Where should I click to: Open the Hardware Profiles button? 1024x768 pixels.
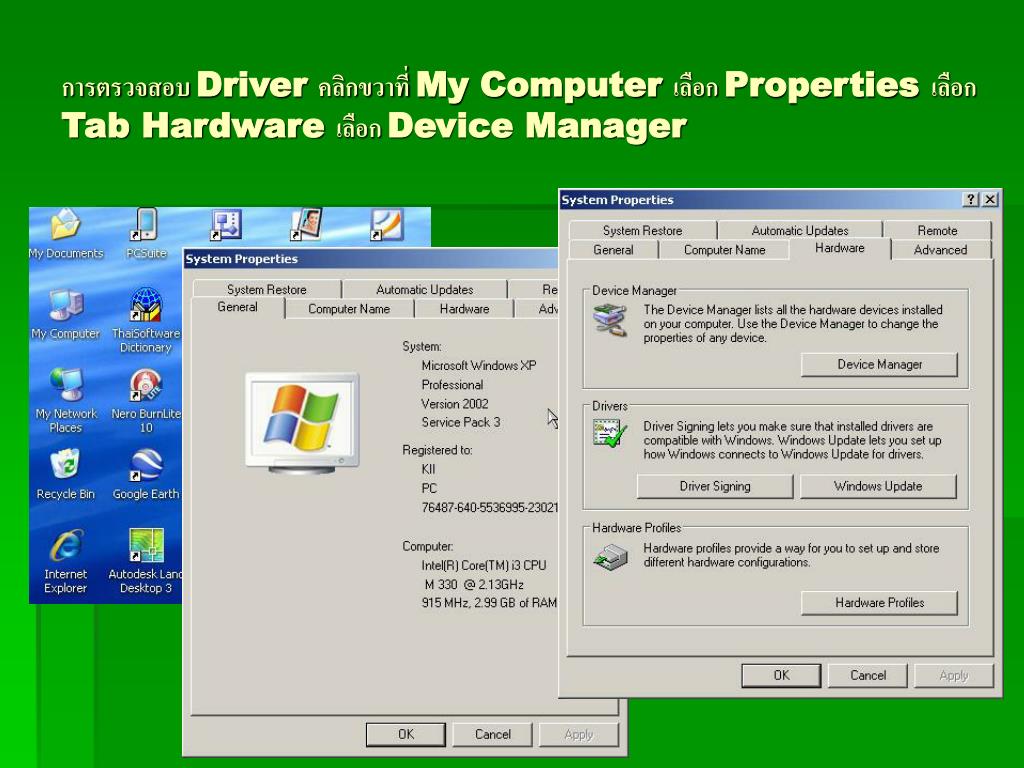click(x=879, y=603)
